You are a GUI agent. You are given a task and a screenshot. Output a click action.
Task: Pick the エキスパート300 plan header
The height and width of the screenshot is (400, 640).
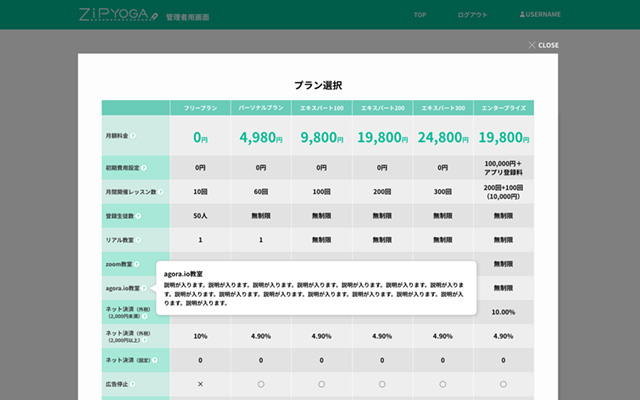click(443, 107)
